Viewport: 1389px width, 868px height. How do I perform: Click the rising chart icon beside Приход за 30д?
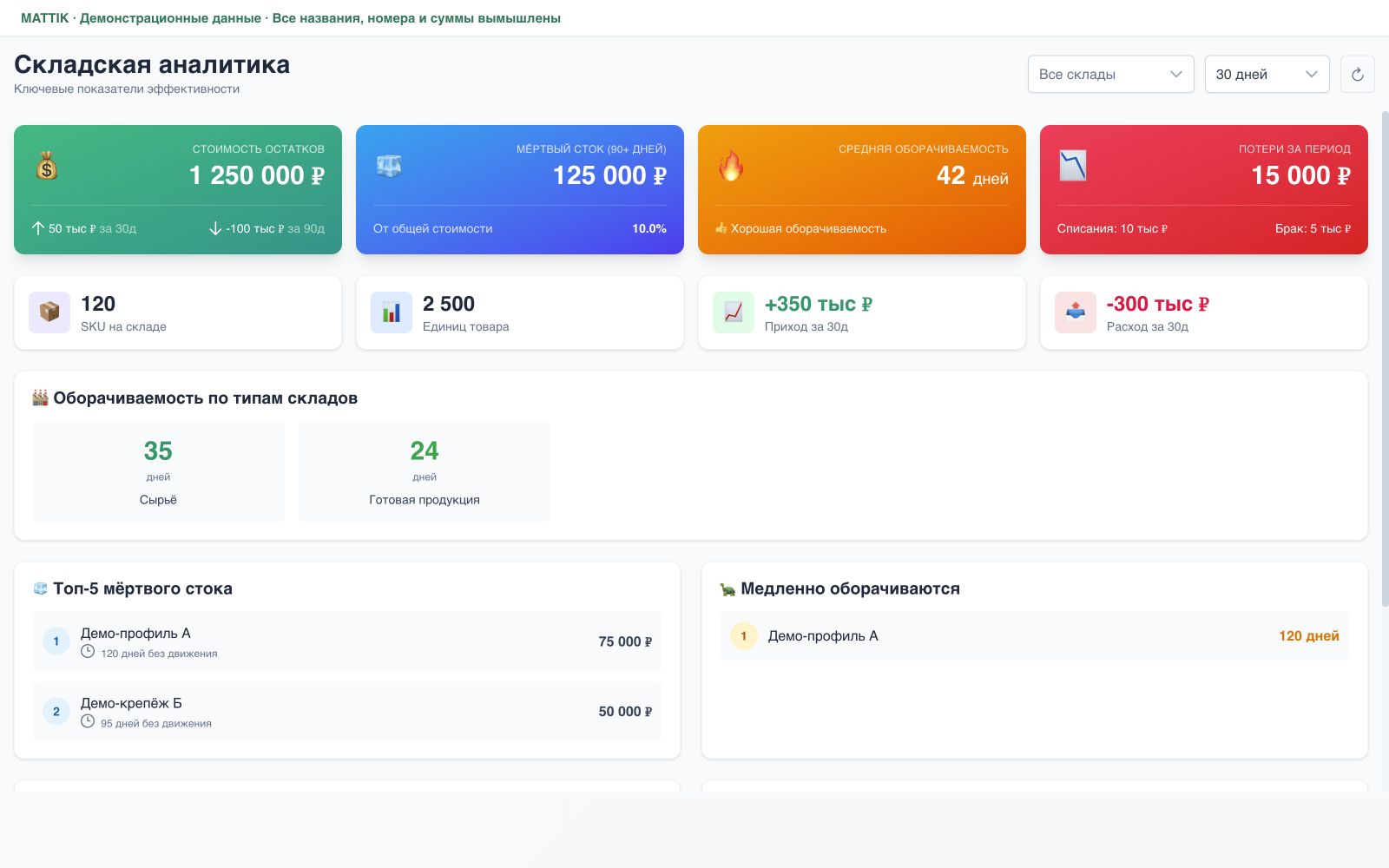[x=734, y=312]
